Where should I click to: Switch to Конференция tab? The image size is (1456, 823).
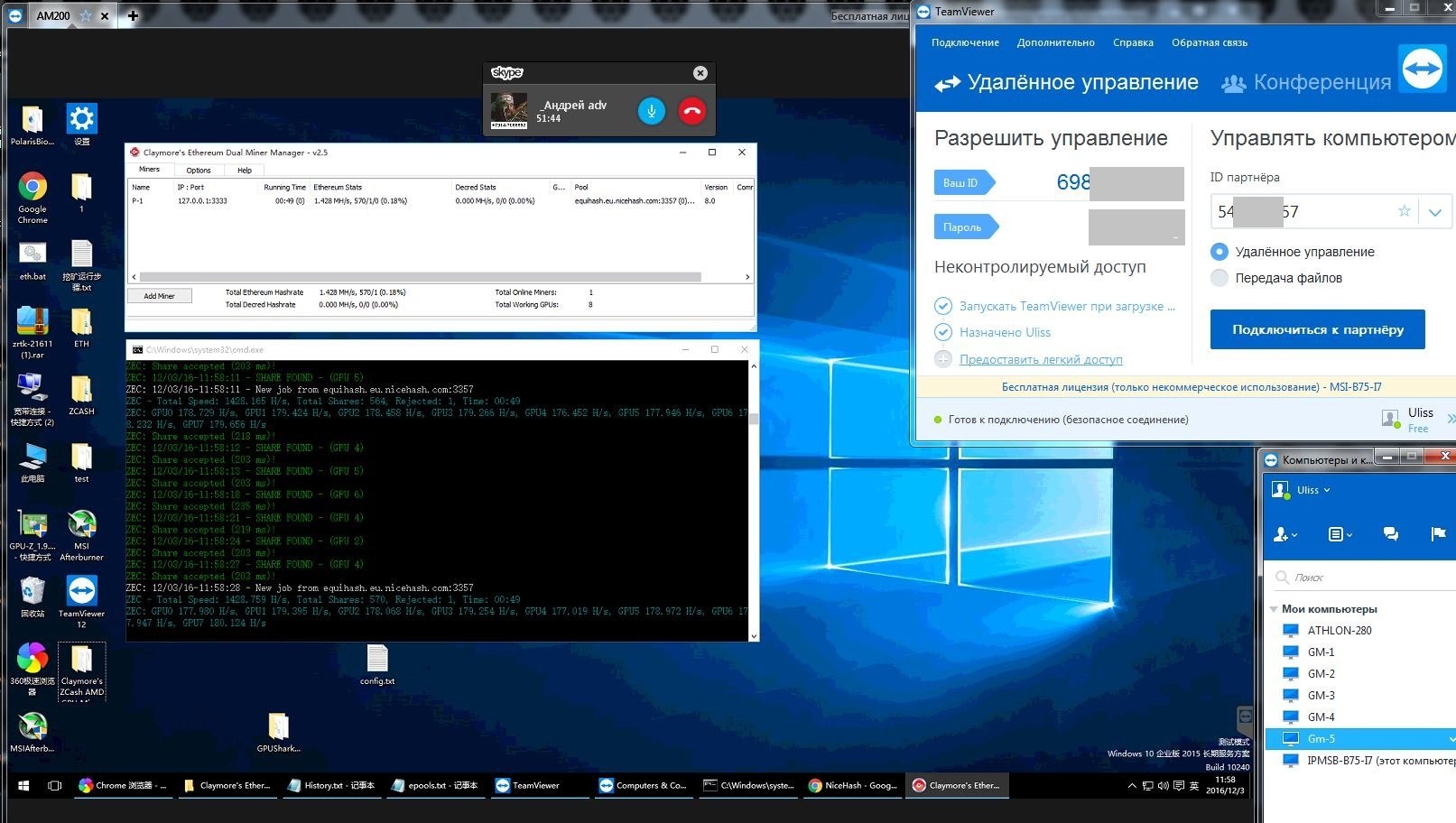click(1305, 83)
